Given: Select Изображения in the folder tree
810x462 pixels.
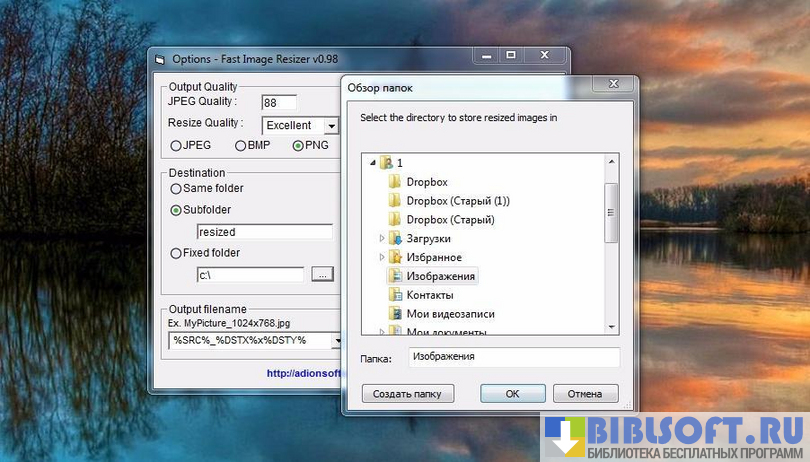Looking at the screenshot, I should [x=441, y=276].
